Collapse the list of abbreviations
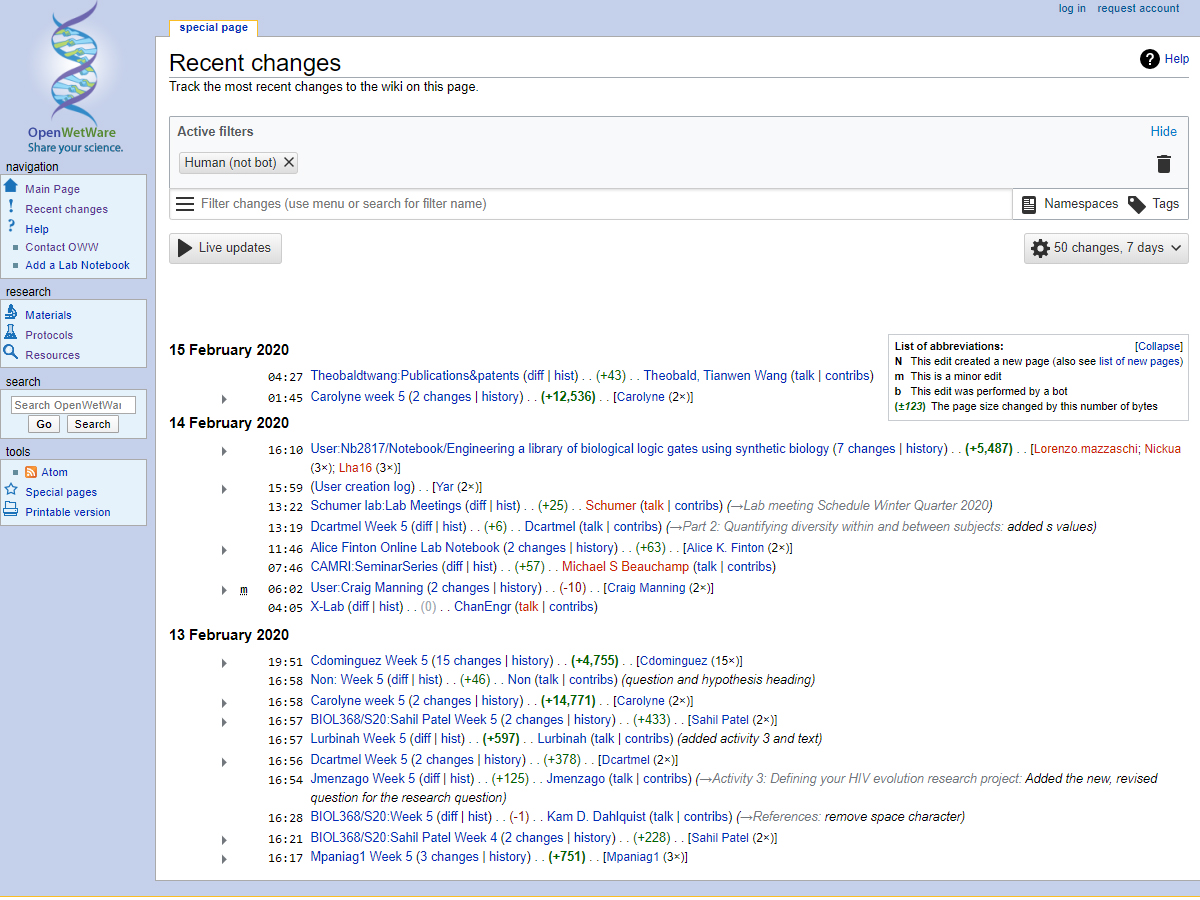The image size is (1200, 900). click(x=1158, y=346)
